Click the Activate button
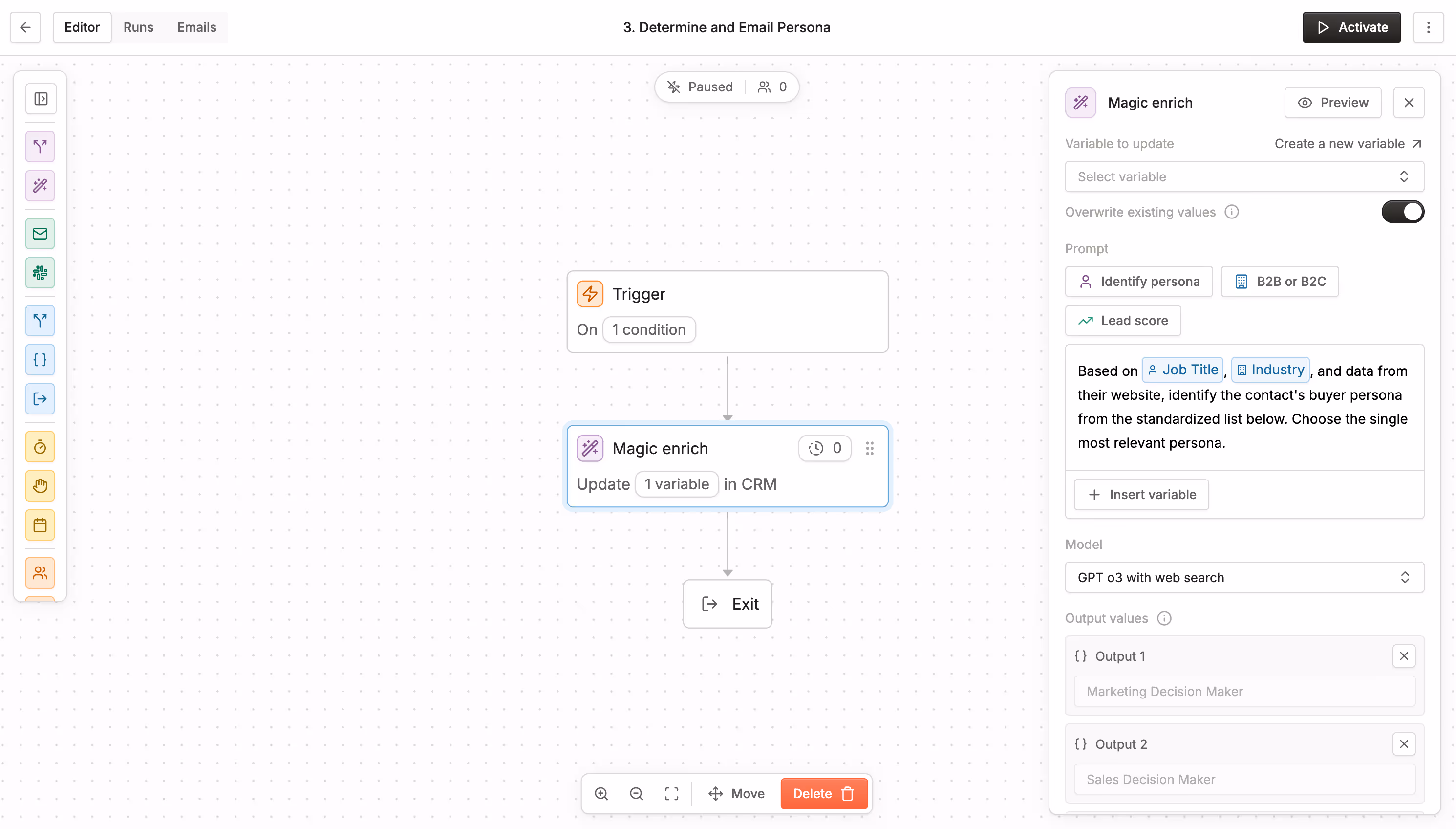 1351,27
